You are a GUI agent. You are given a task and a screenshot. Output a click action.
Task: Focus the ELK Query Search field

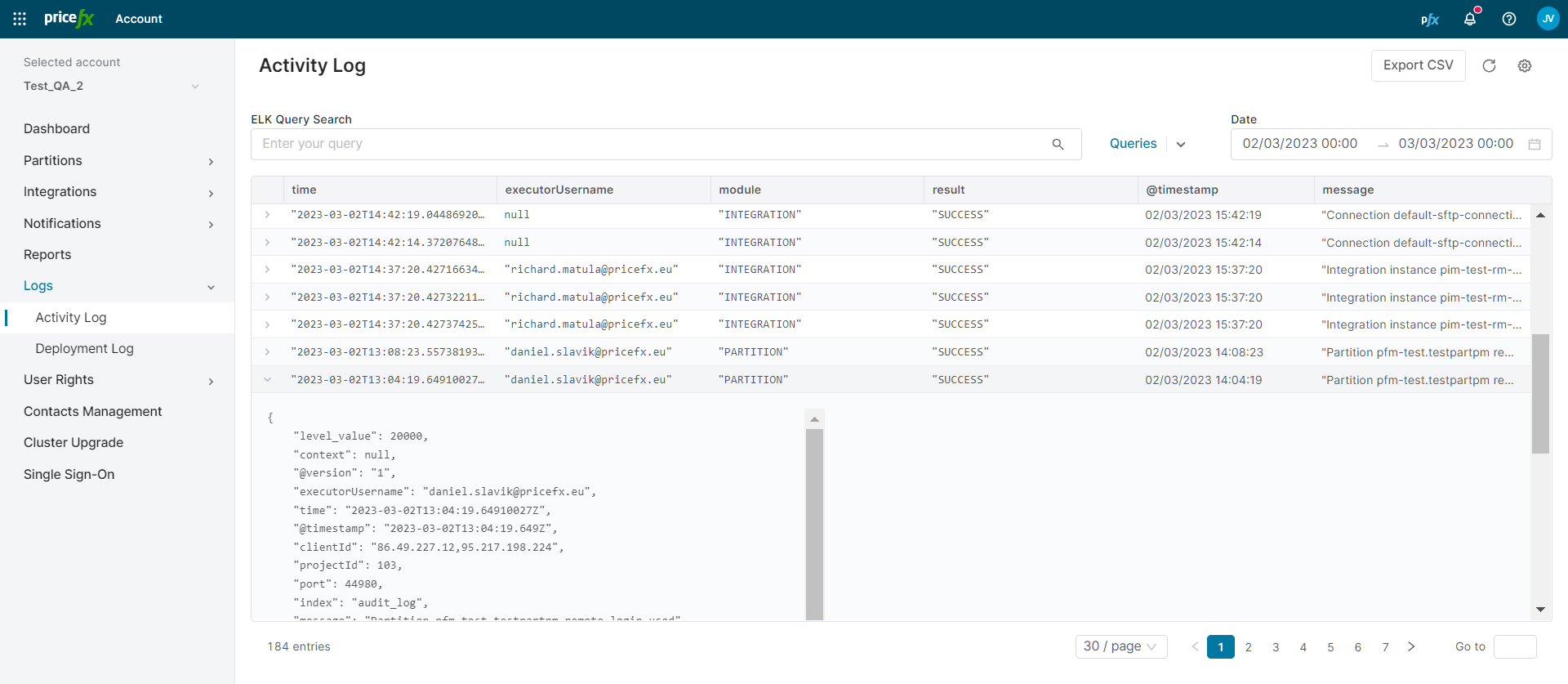pos(653,144)
